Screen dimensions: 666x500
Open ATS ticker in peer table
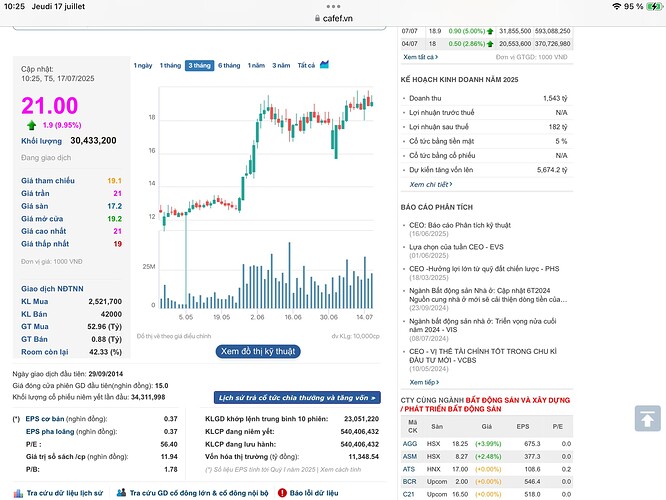409,469
